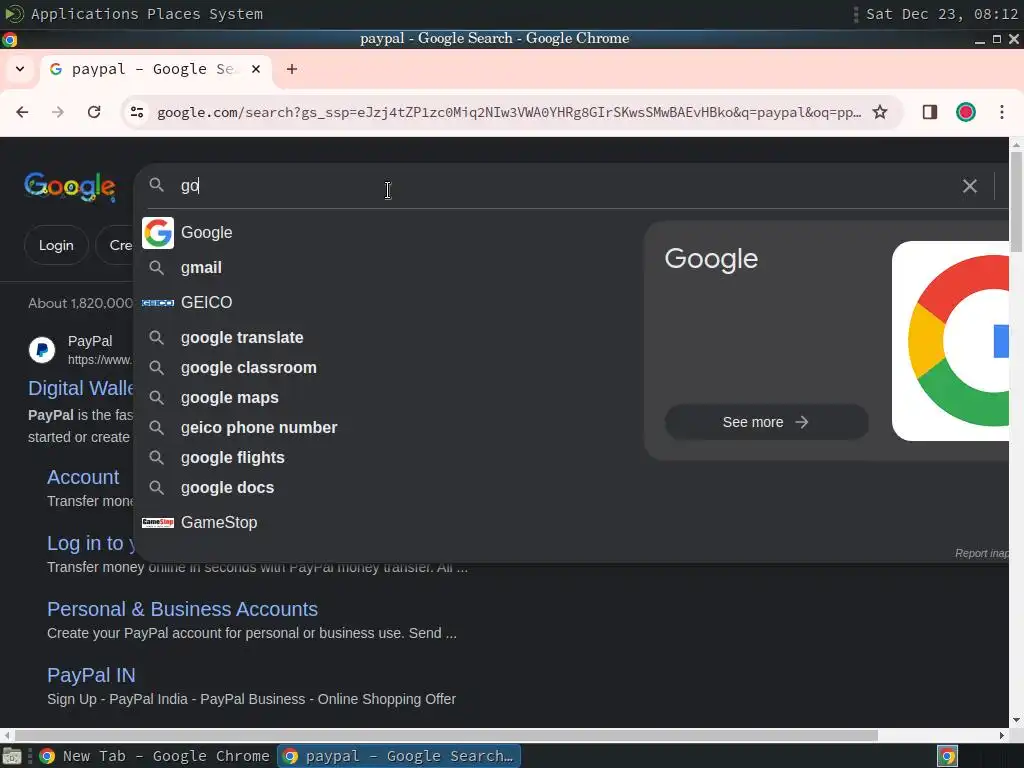Click See more in Google preview card
1024x768 pixels.
point(766,422)
